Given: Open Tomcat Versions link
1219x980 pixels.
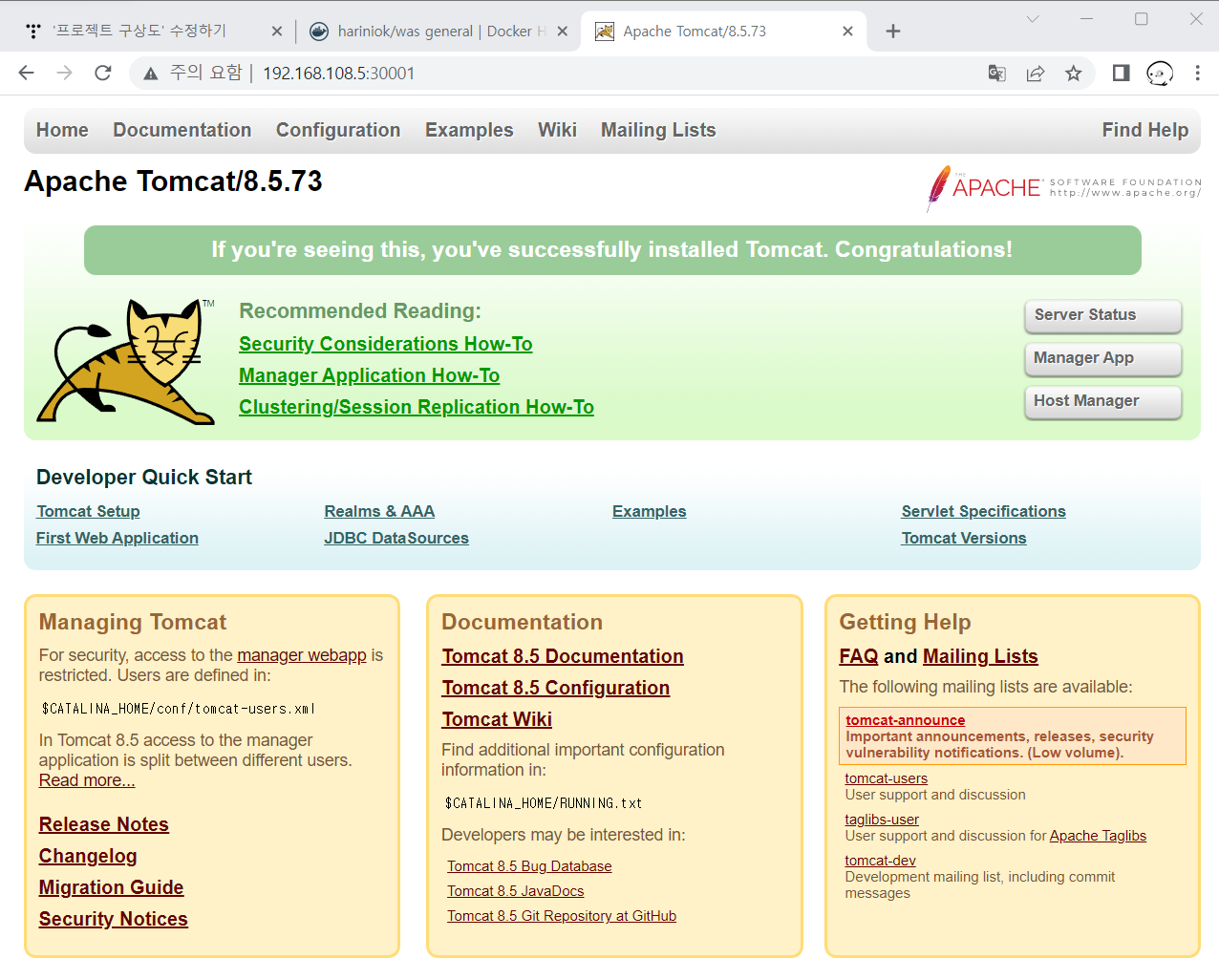Looking at the screenshot, I should [964, 538].
